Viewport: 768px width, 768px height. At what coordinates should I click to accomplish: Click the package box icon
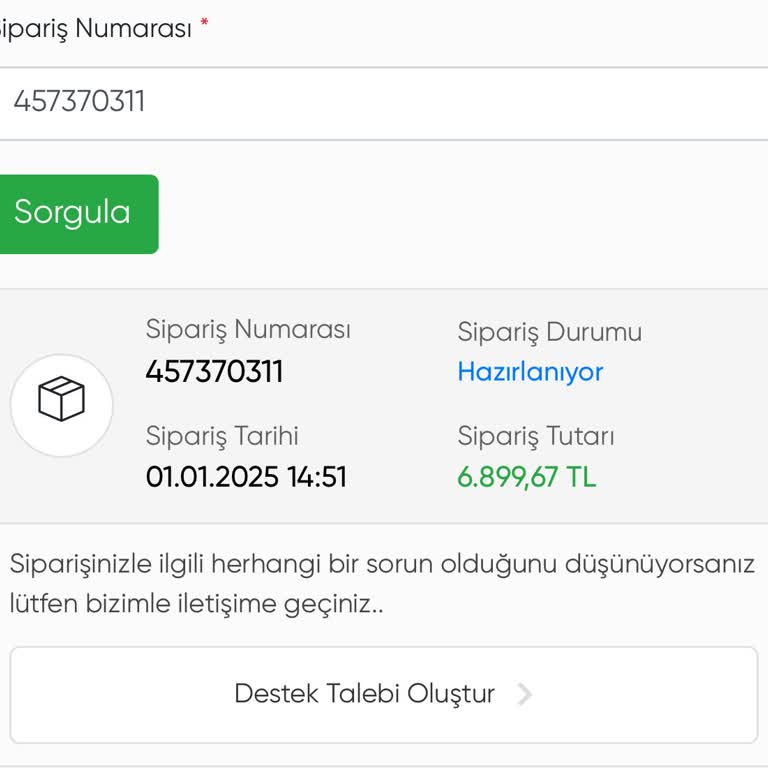tap(62, 399)
